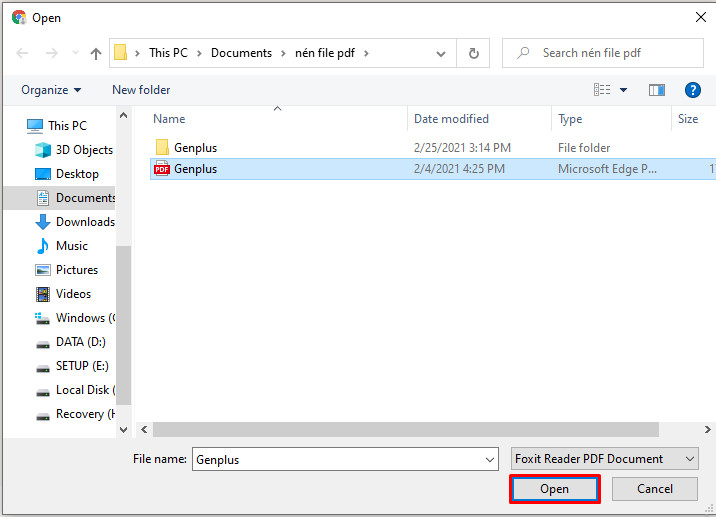Viewport: 716px width, 517px height.
Task: Select This PC in the address path
Action: click(168, 53)
